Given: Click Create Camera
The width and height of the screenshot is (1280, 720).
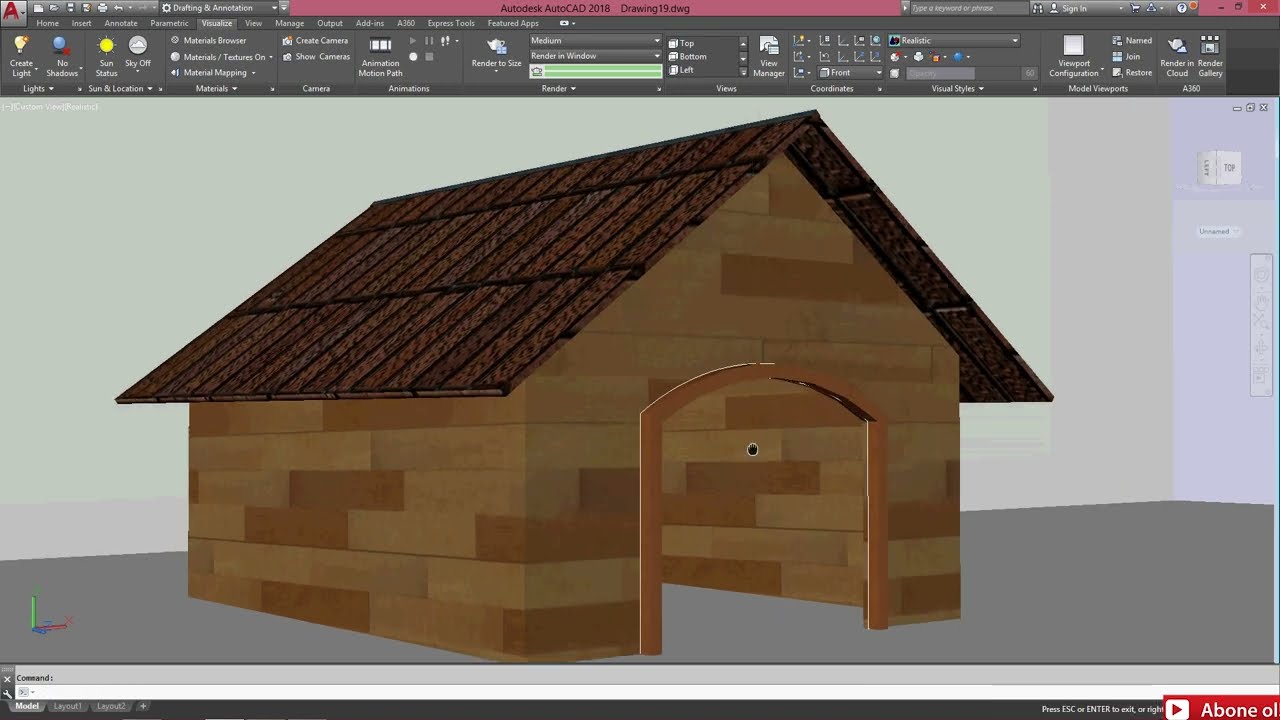Looking at the screenshot, I should (315, 41).
